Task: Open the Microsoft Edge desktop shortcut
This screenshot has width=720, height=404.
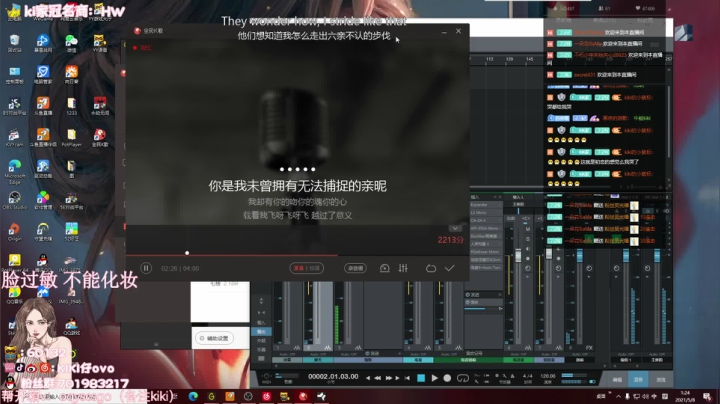Action: coord(14,171)
